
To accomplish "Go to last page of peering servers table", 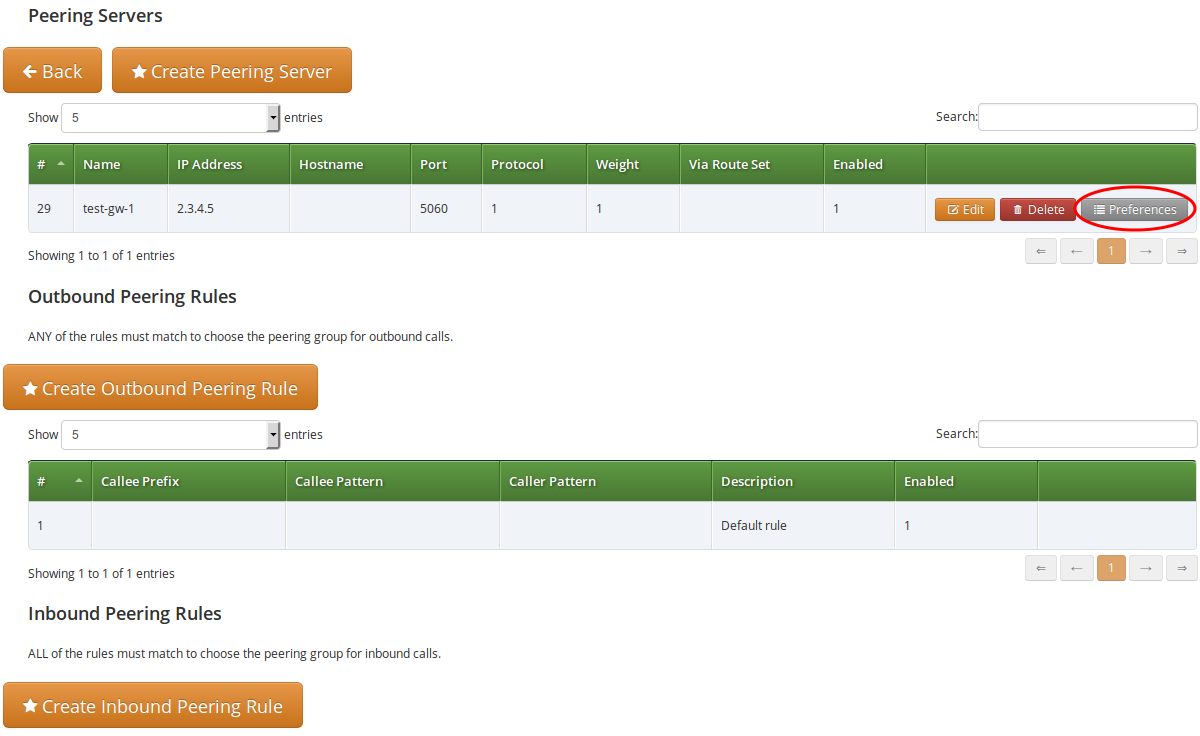I will coord(1181,251).
